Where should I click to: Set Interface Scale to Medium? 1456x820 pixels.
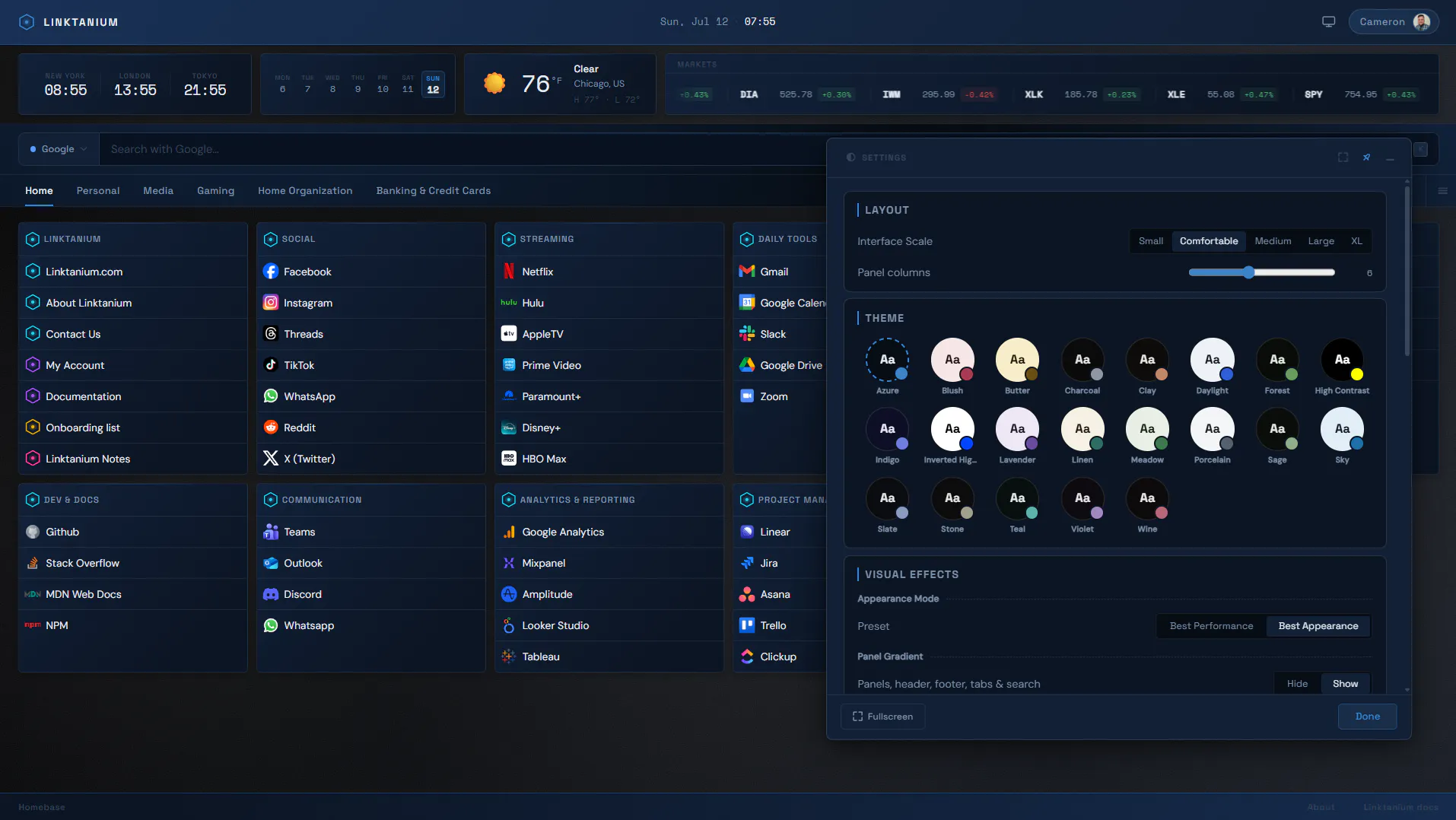point(1273,241)
